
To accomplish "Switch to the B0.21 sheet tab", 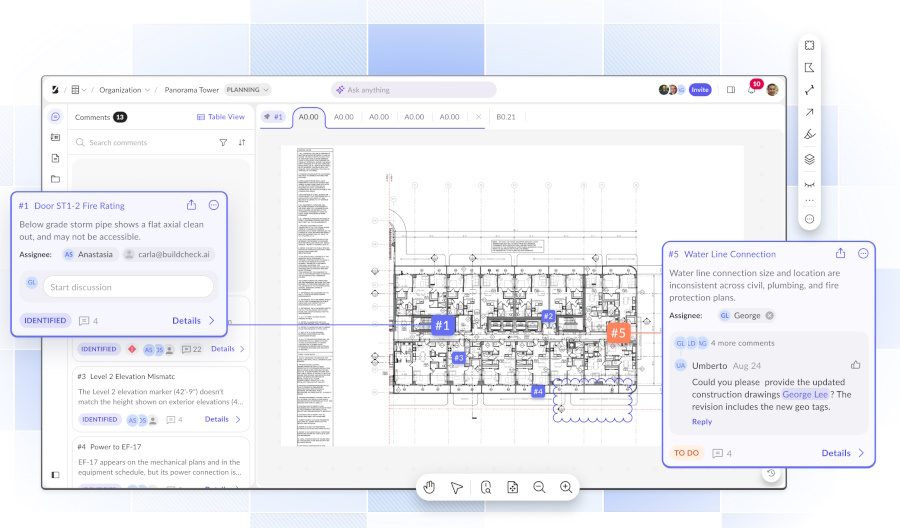I will tap(506, 117).
